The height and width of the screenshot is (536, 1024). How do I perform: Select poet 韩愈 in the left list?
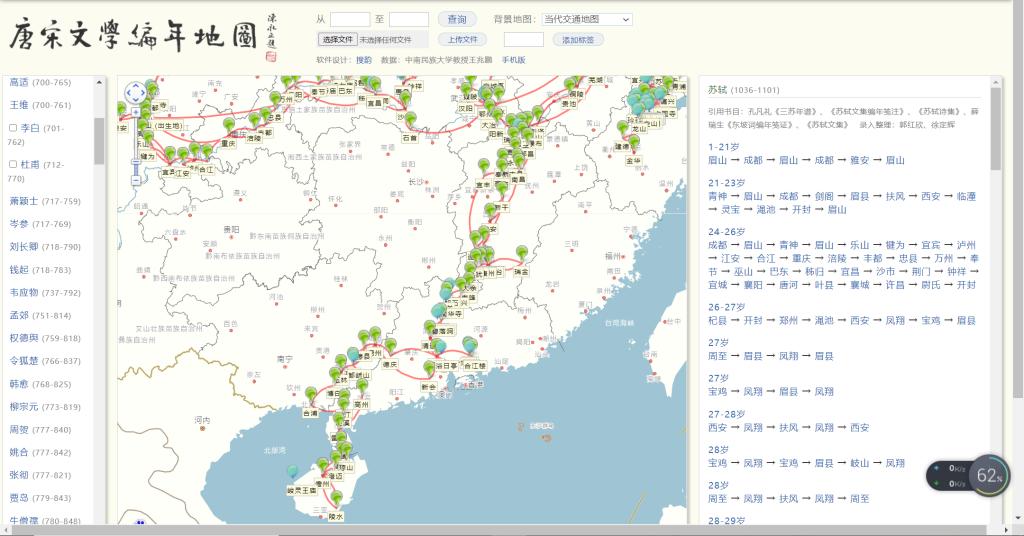19,384
